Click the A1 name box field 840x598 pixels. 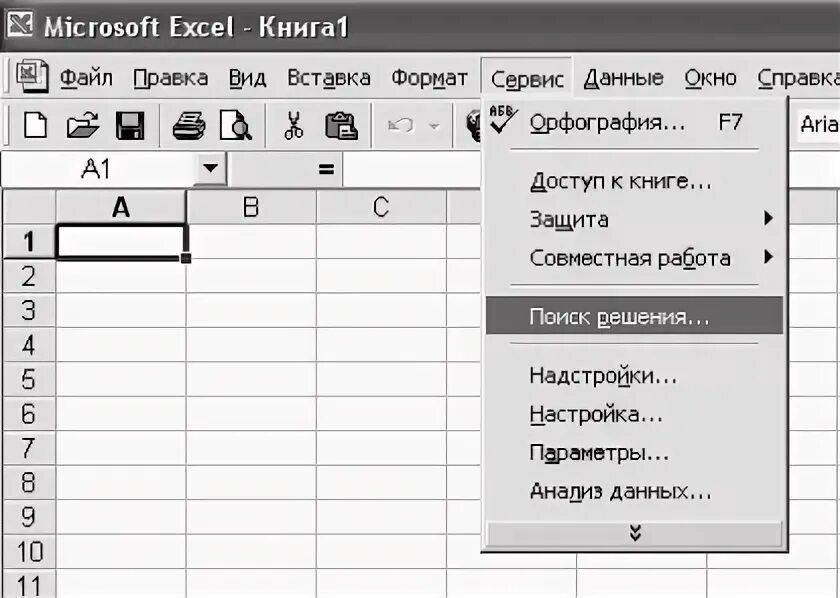pyautogui.click(x=99, y=170)
